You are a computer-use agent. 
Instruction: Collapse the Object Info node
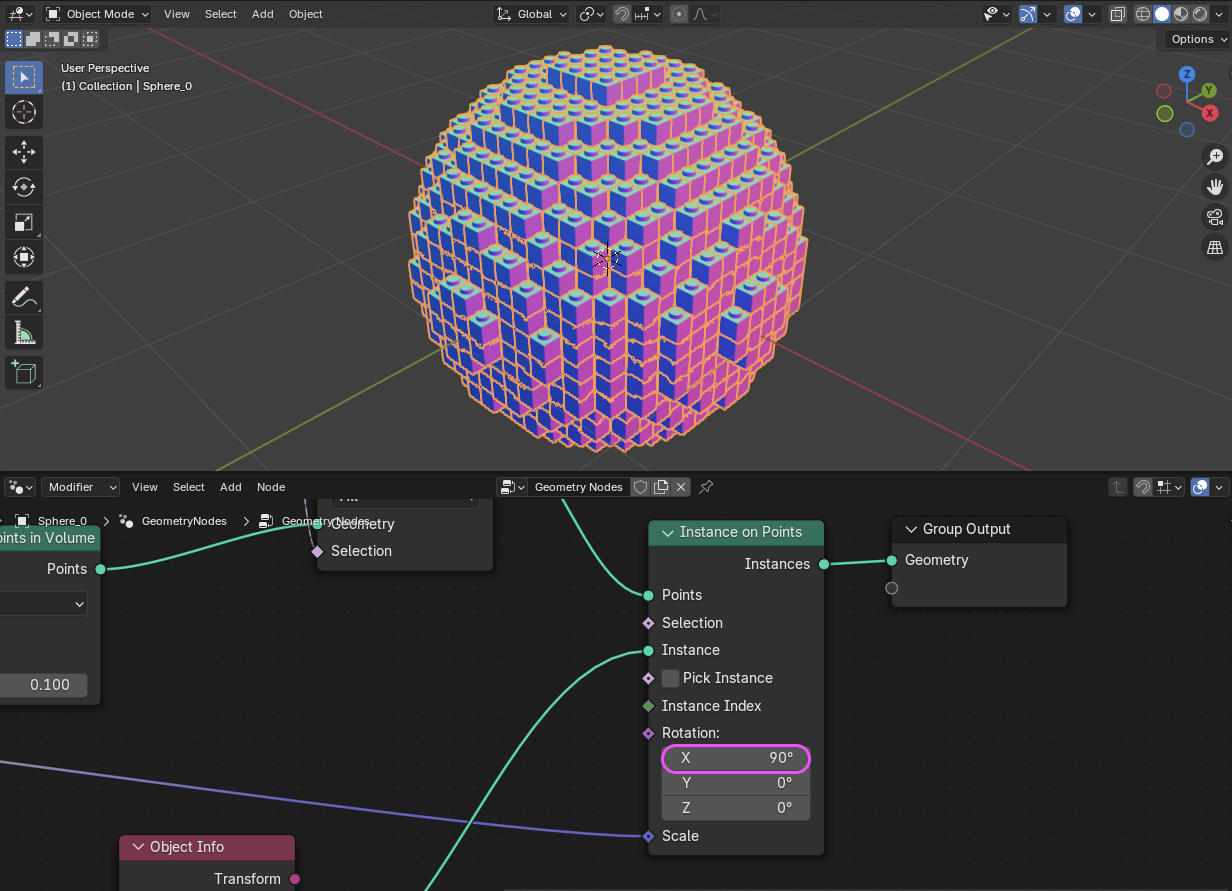pos(138,847)
